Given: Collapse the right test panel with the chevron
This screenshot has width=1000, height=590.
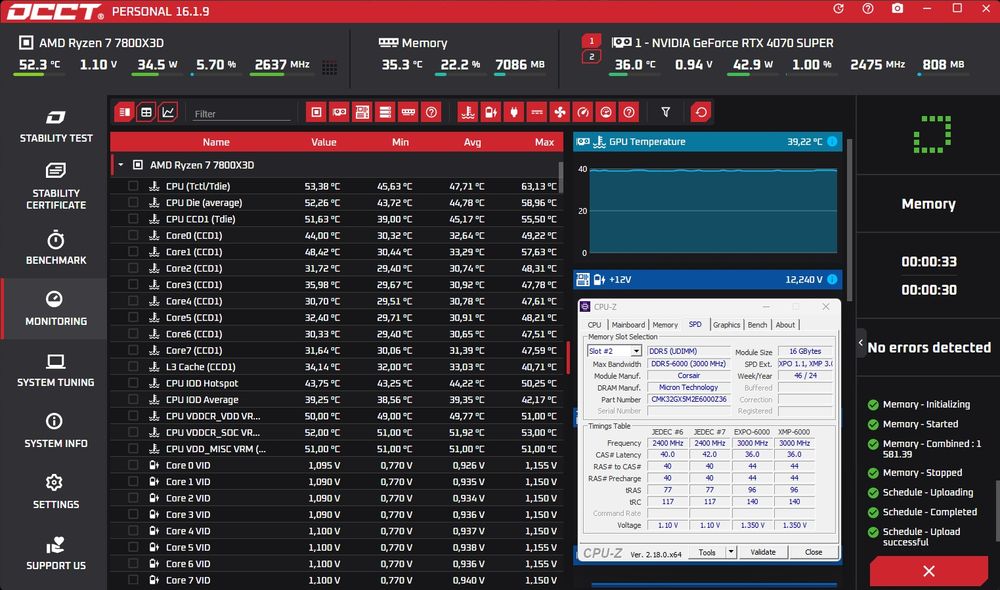Looking at the screenshot, I should click(861, 343).
